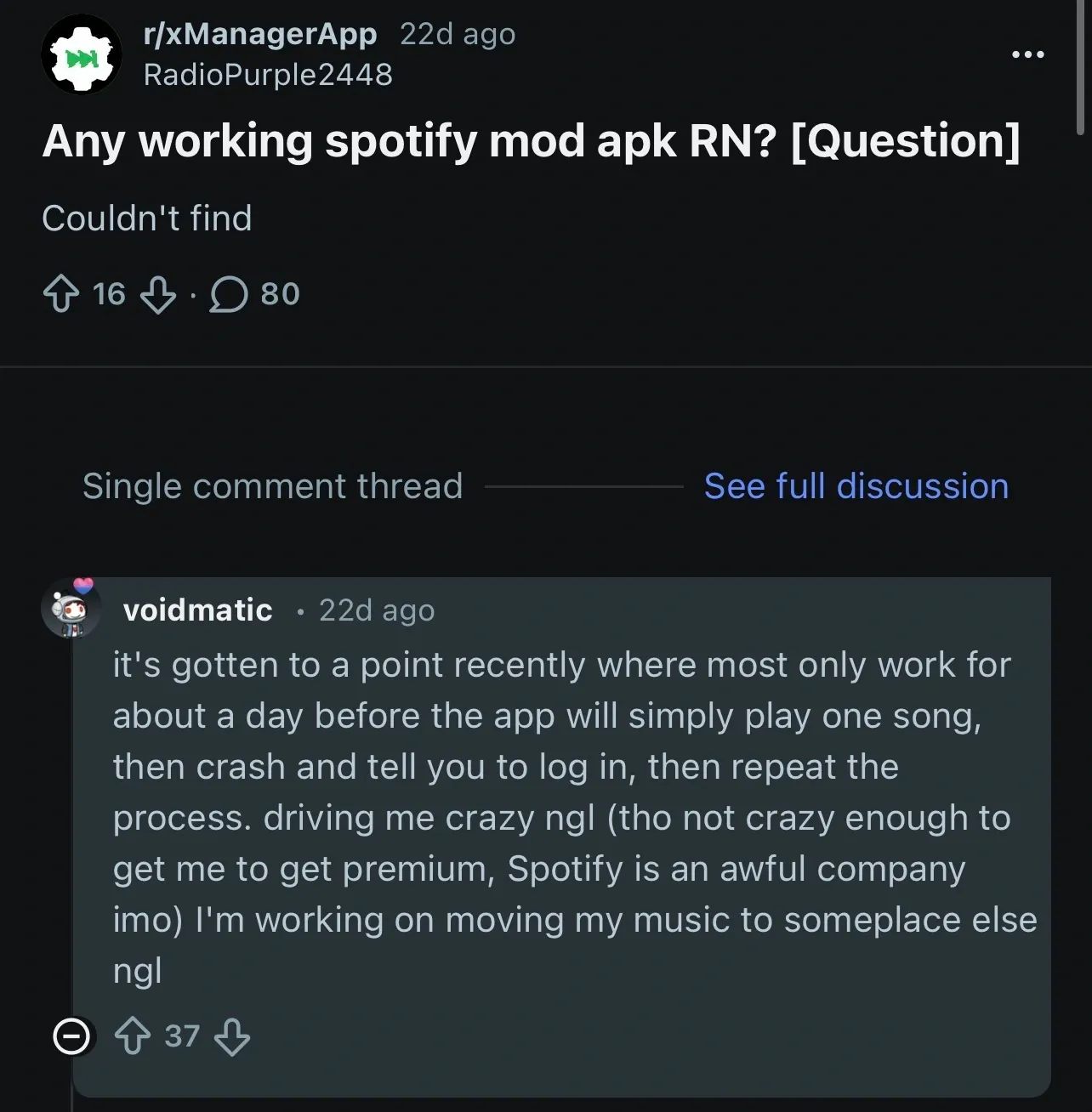This screenshot has width=1092, height=1112.
Task: Open the subreddit r/xManagerApp
Action: pyautogui.click(x=260, y=34)
